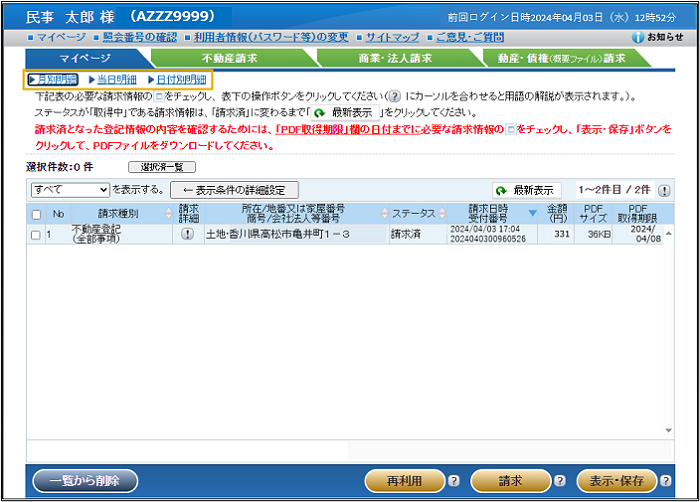Image resolution: width=700 pixels, height=502 pixels.
Task: Click the 請求詳細 exclamation icon in row 1
Action: tap(187, 234)
